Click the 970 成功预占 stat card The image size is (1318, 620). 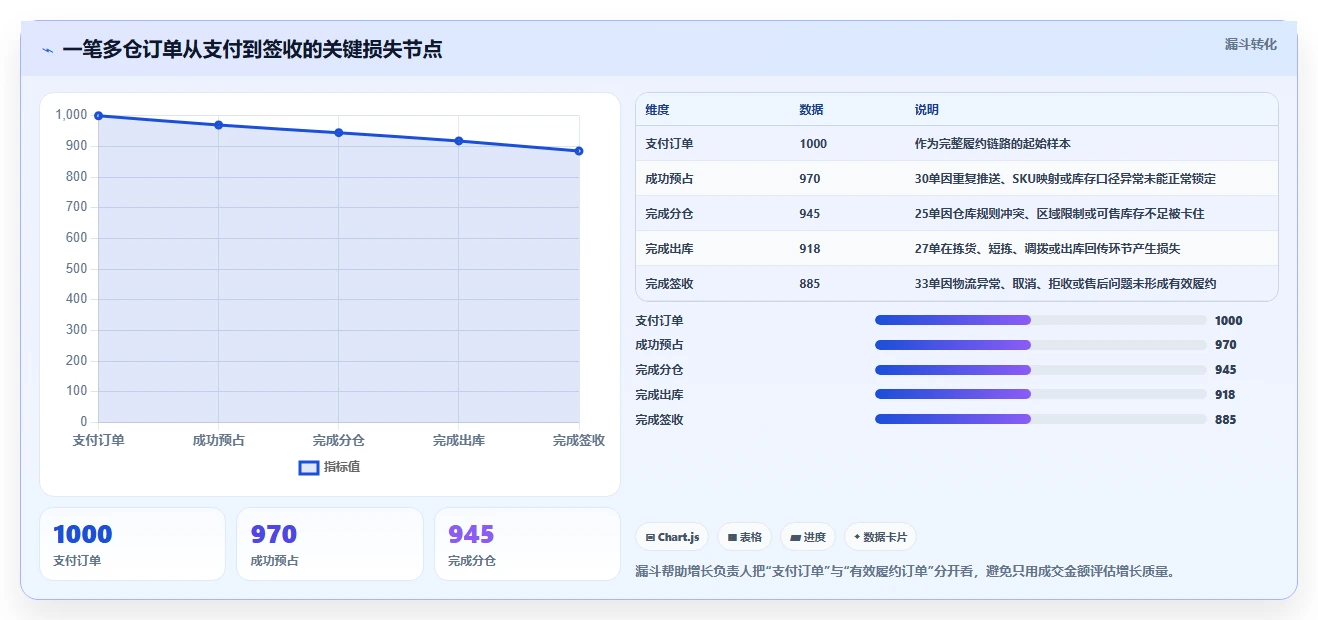[330, 544]
